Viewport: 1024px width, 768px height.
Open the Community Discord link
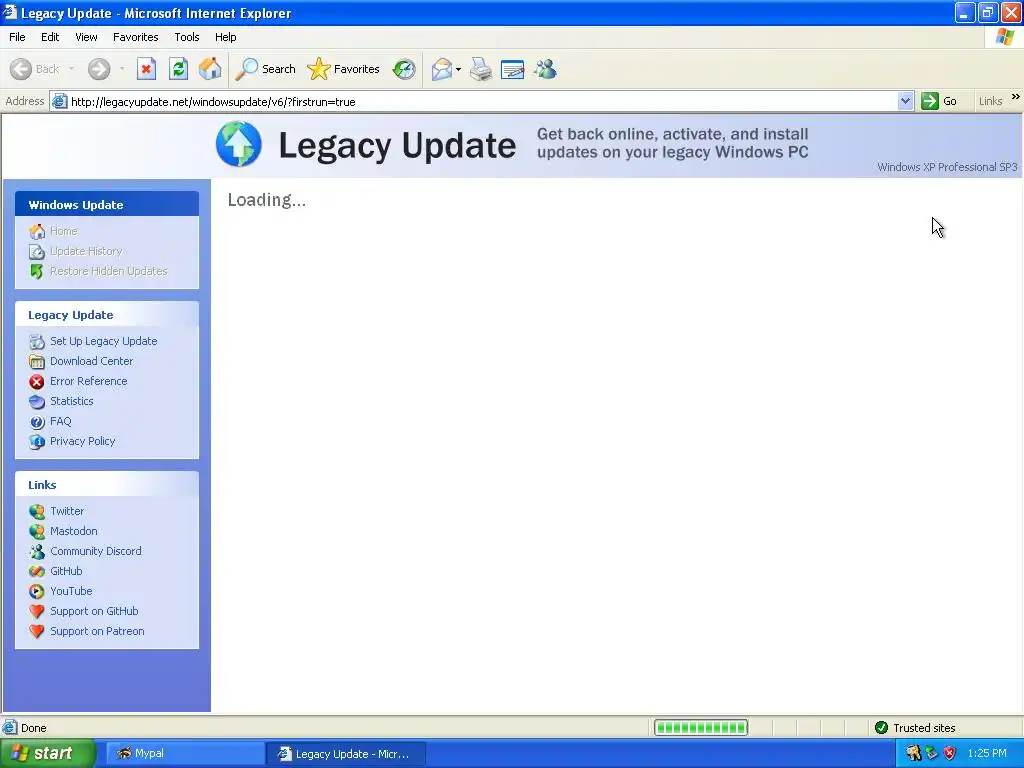click(96, 551)
